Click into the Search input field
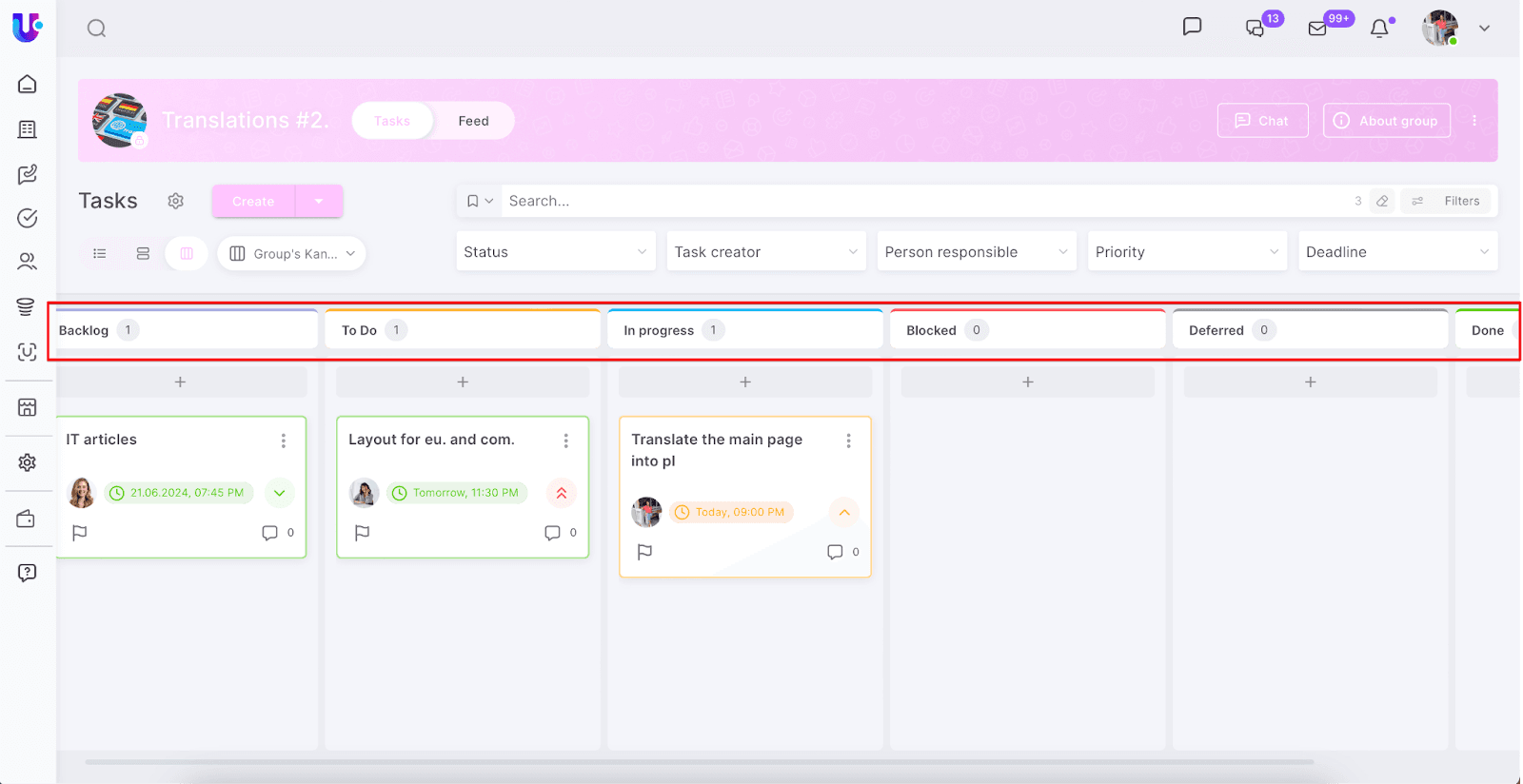The width and height of the screenshot is (1523, 784). (x=923, y=201)
